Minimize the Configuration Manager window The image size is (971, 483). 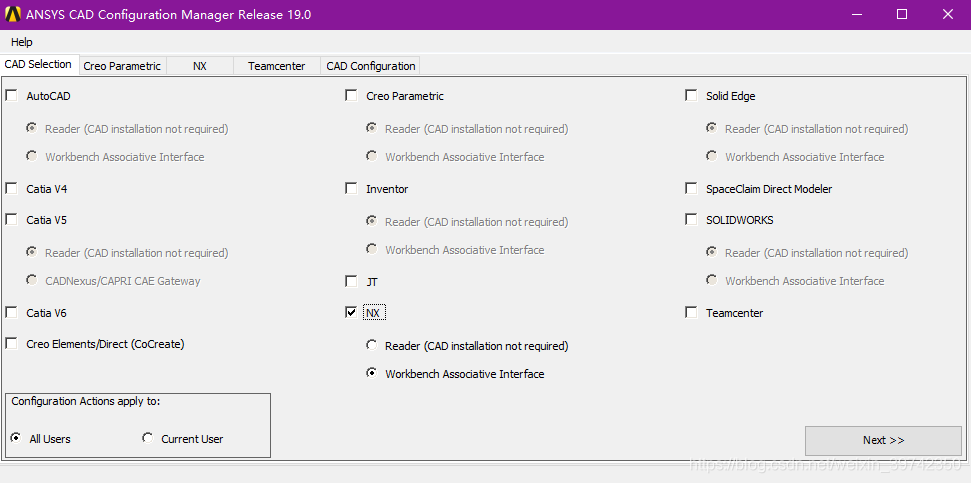[856, 14]
